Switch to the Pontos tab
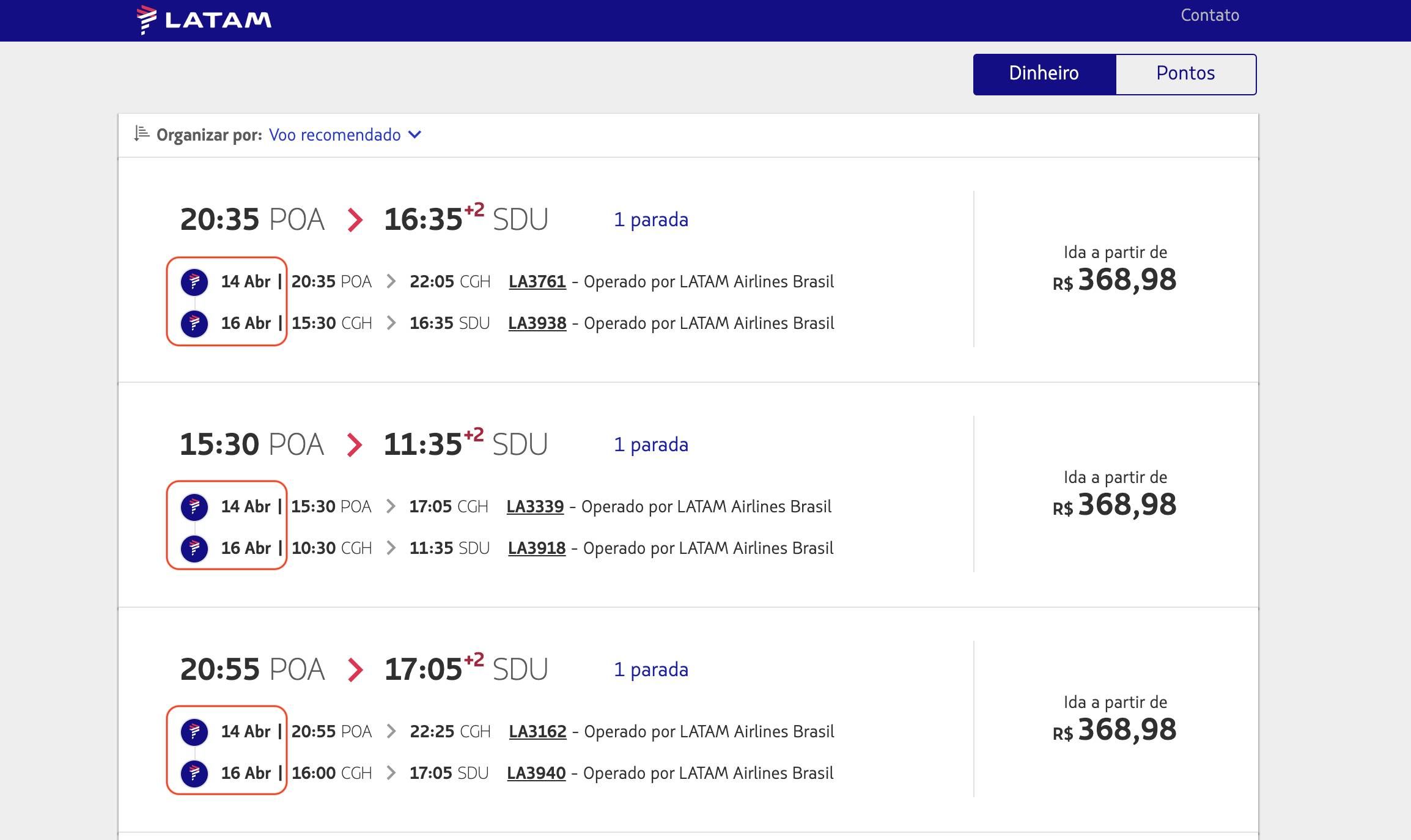Screen dimensions: 1411x840 coord(1185,74)
